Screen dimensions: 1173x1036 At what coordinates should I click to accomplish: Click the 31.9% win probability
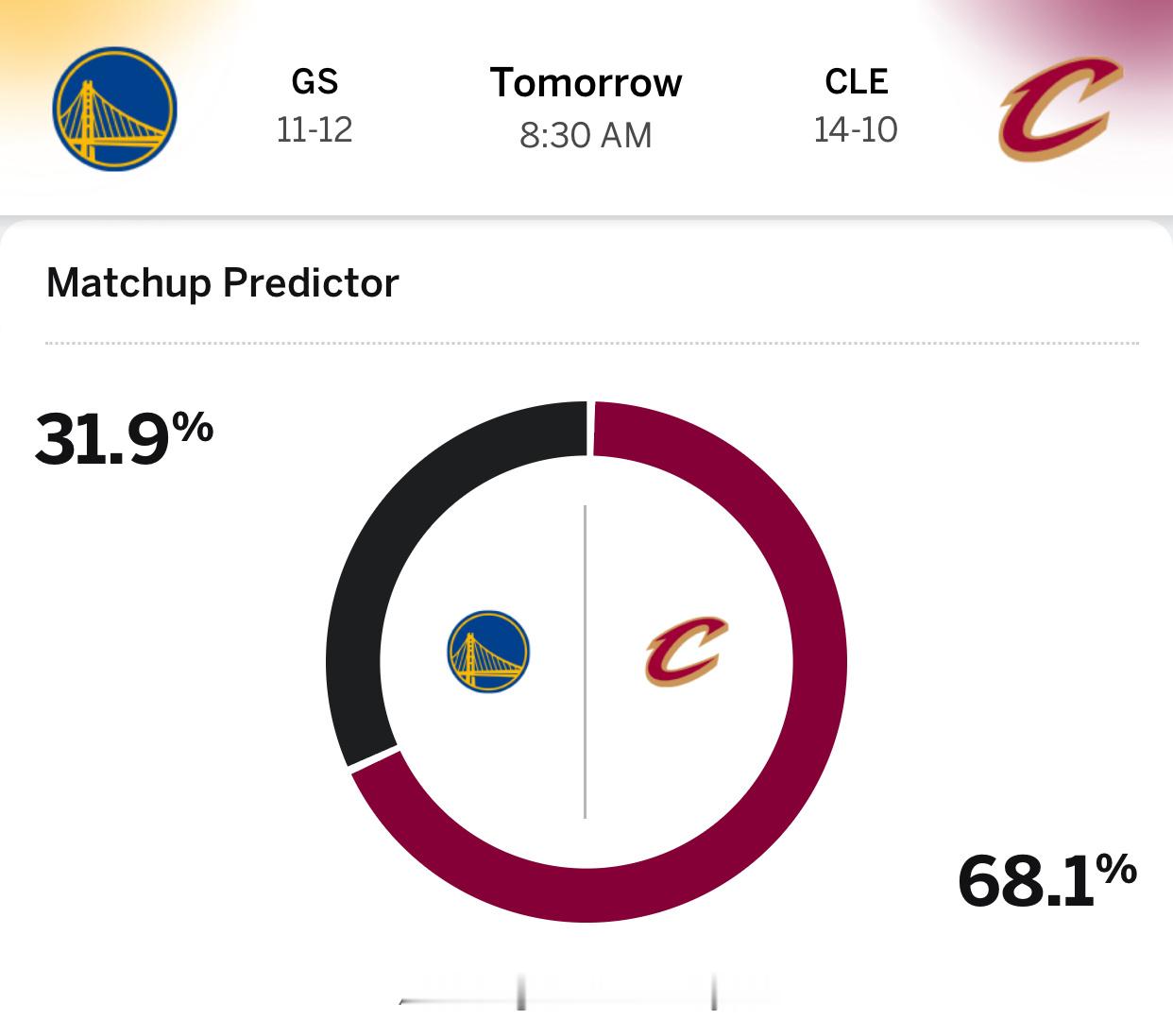click(124, 438)
